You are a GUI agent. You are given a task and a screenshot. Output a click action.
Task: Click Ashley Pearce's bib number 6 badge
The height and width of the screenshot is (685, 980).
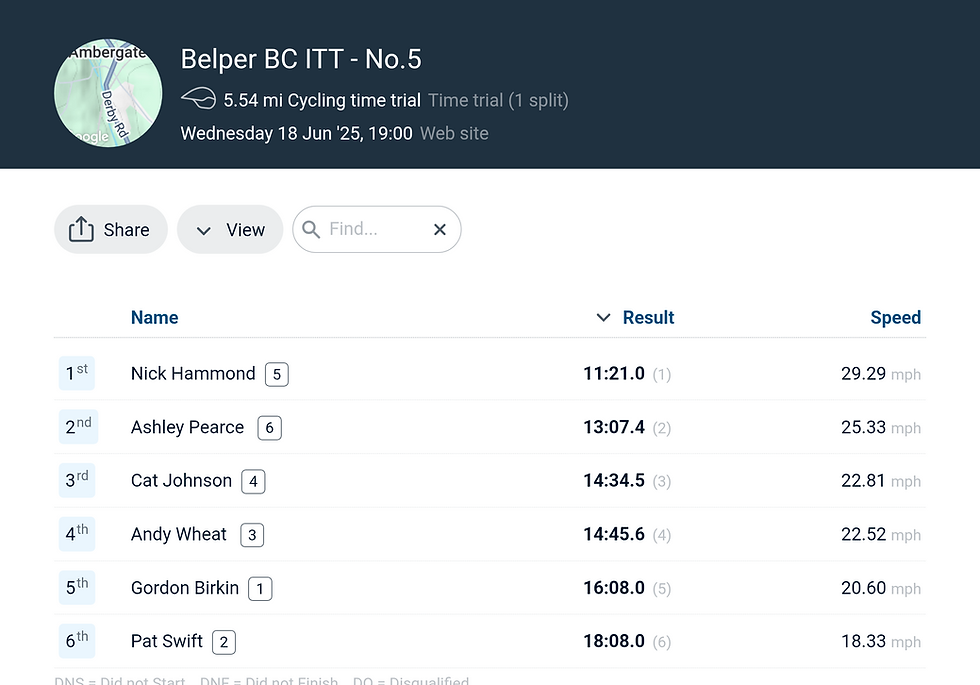pos(269,428)
